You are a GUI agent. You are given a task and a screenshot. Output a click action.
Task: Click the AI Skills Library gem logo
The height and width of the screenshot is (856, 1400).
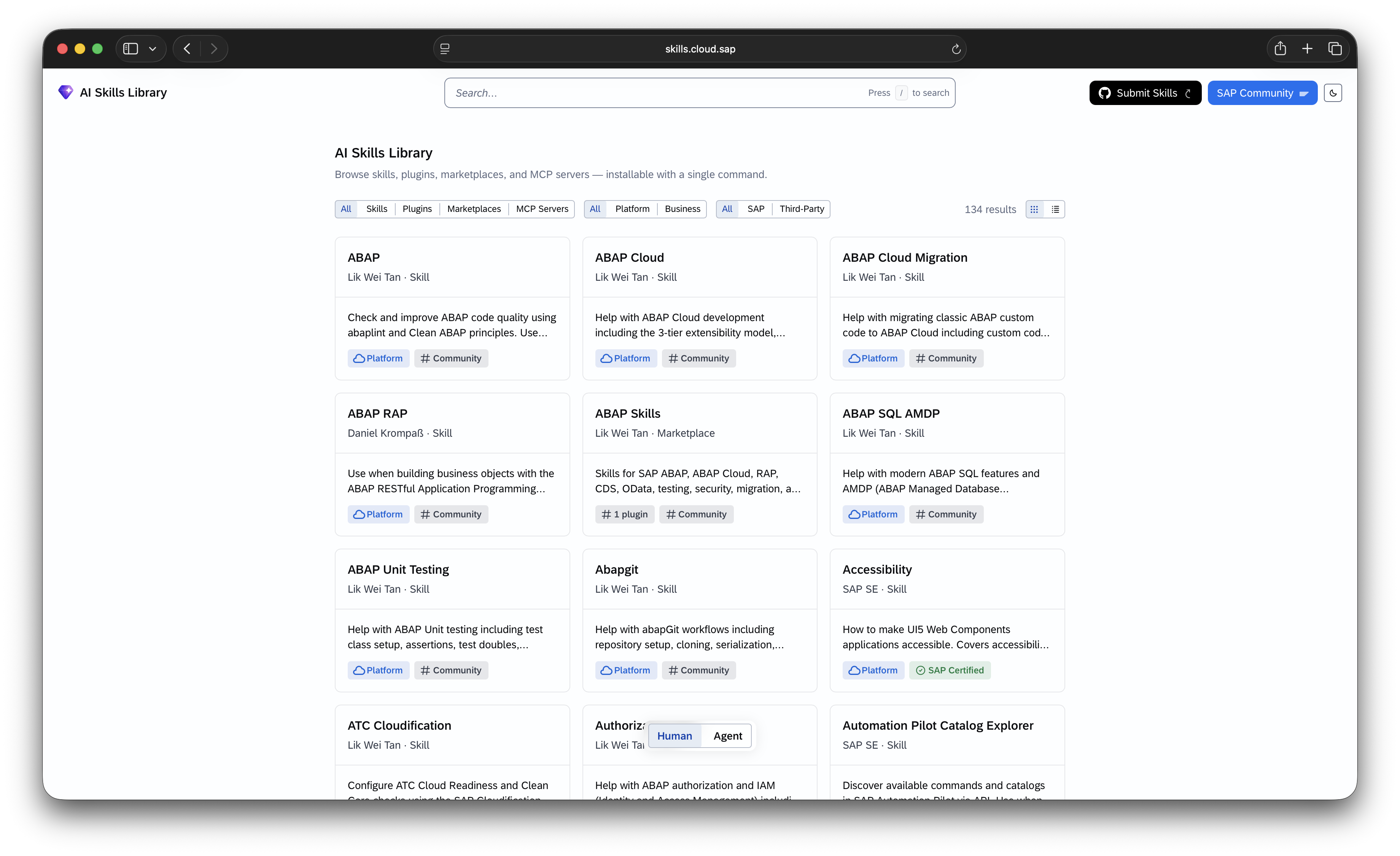(66, 92)
